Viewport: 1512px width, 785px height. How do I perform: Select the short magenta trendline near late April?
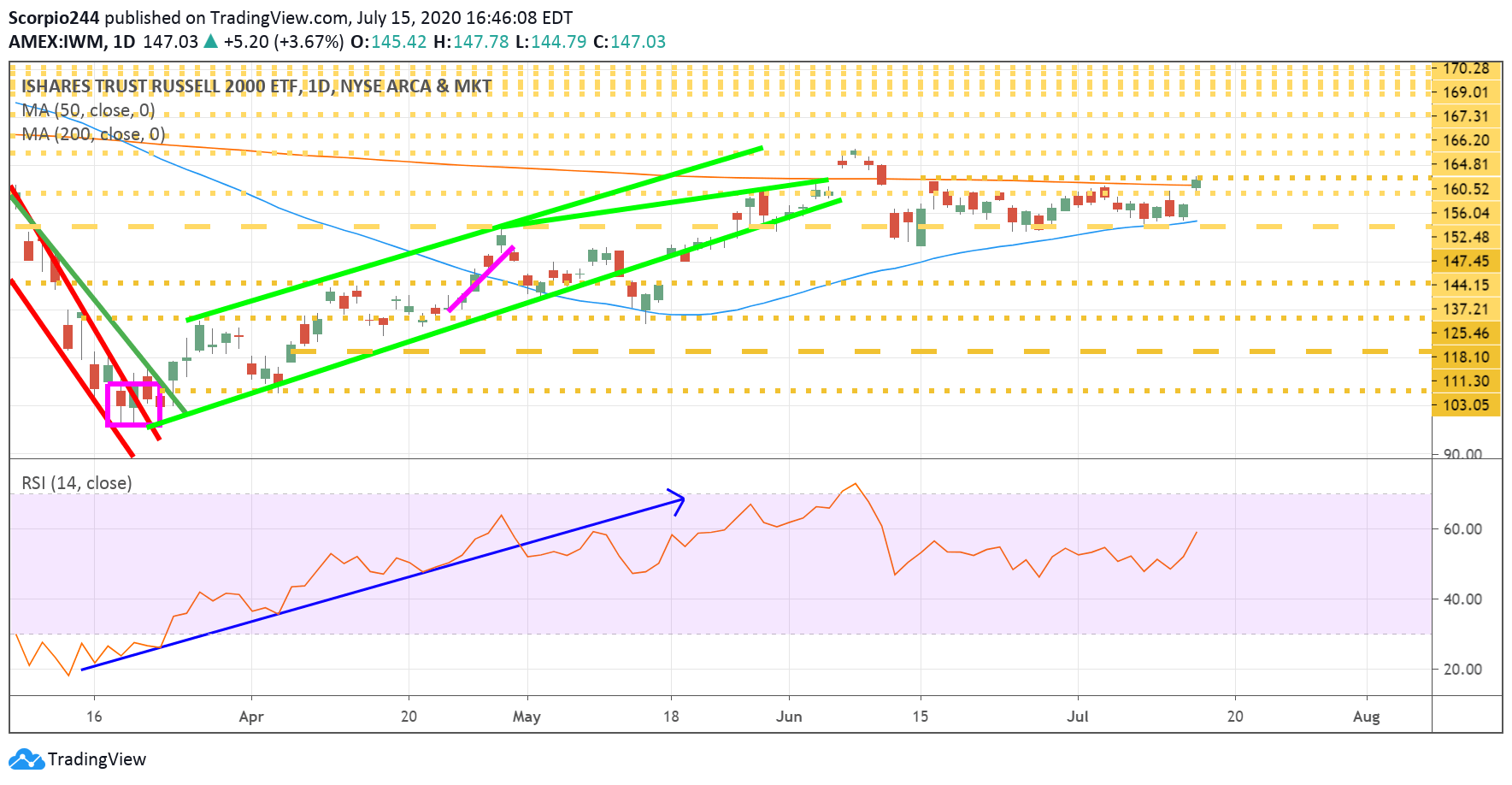481,279
